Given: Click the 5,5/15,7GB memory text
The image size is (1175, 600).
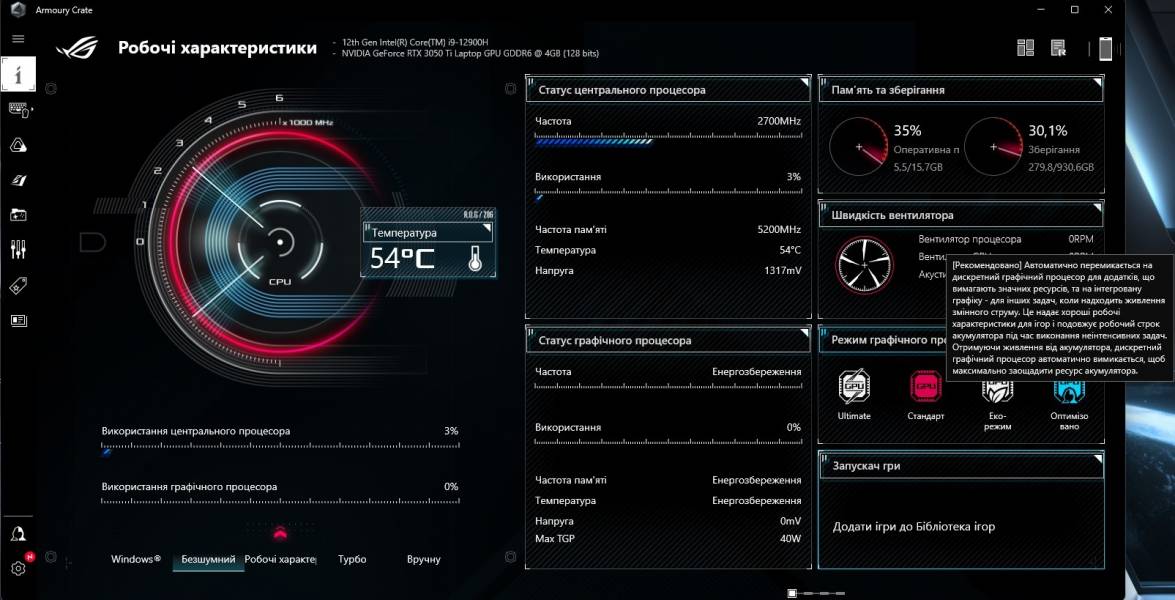Looking at the screenshot, I should pyautogui.click(x=919, y=168).
